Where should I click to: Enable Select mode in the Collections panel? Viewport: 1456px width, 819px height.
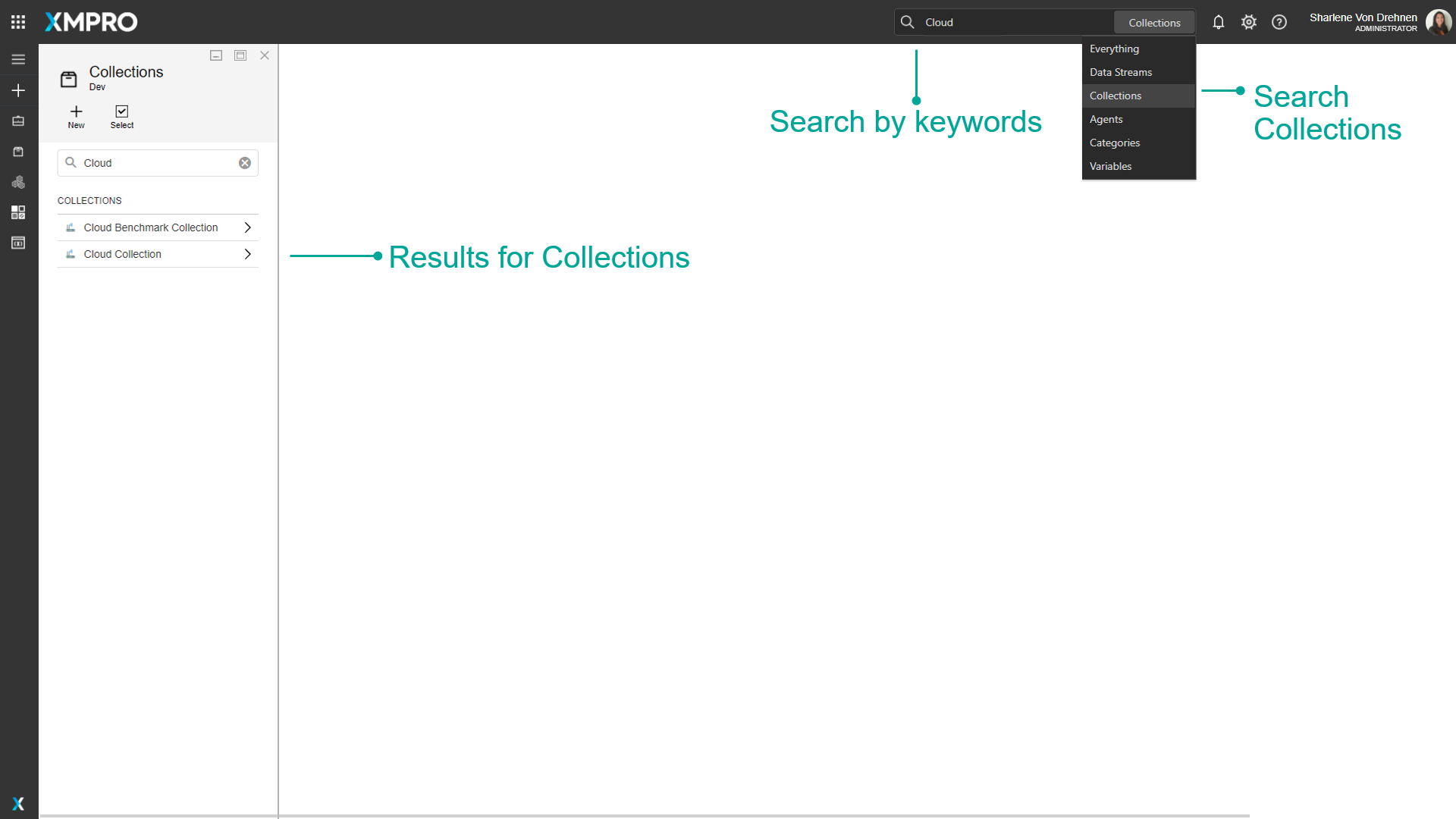(x=121, y=116)
